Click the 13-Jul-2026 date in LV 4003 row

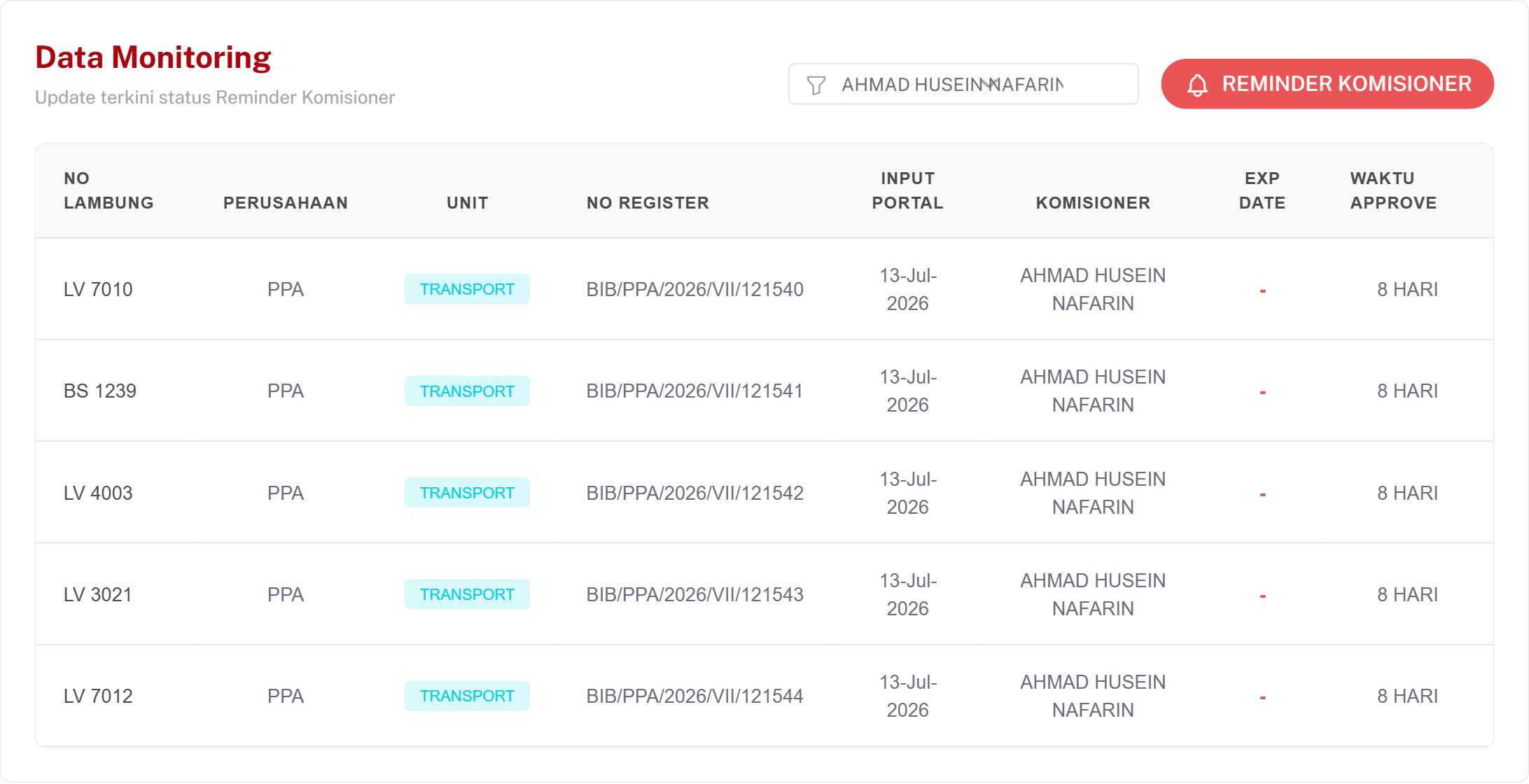(x=908, y=493)
